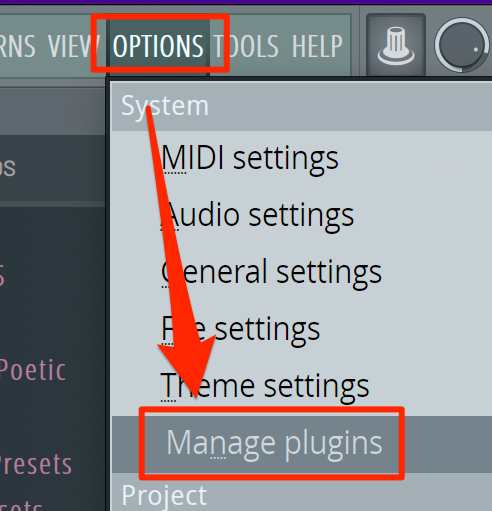Select the pink browser item above Poetic
This screenshot has width=492, height=511.
pyautogui.click(x=3, y=275)
